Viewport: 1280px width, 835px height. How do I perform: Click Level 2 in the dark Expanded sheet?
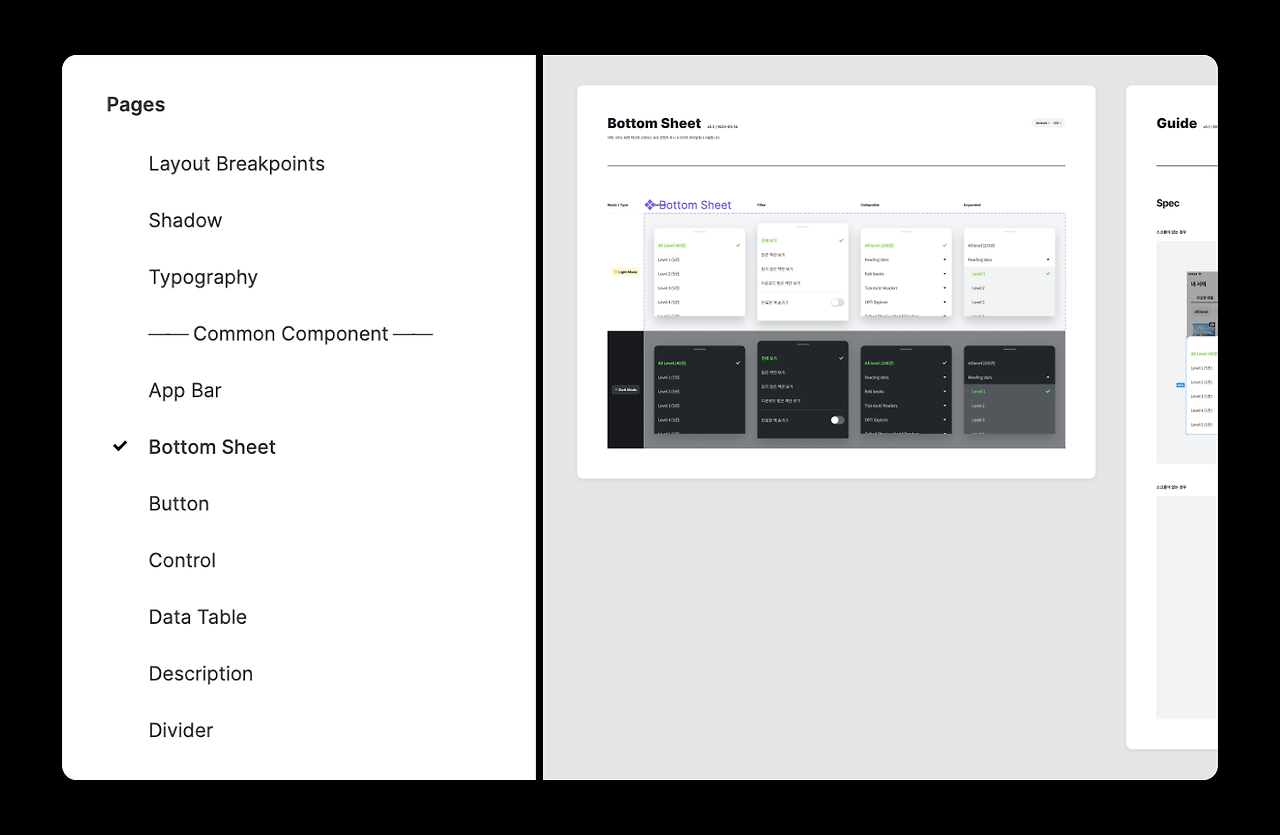[x=978, y=406]
